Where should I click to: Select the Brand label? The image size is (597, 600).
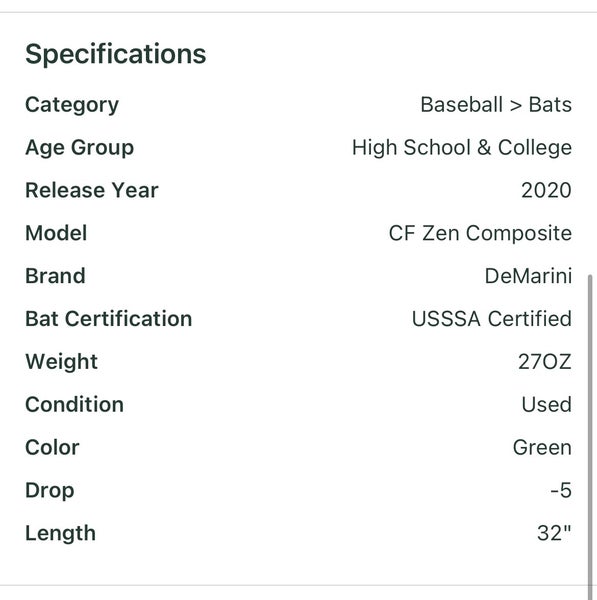[x=55, y=276]
